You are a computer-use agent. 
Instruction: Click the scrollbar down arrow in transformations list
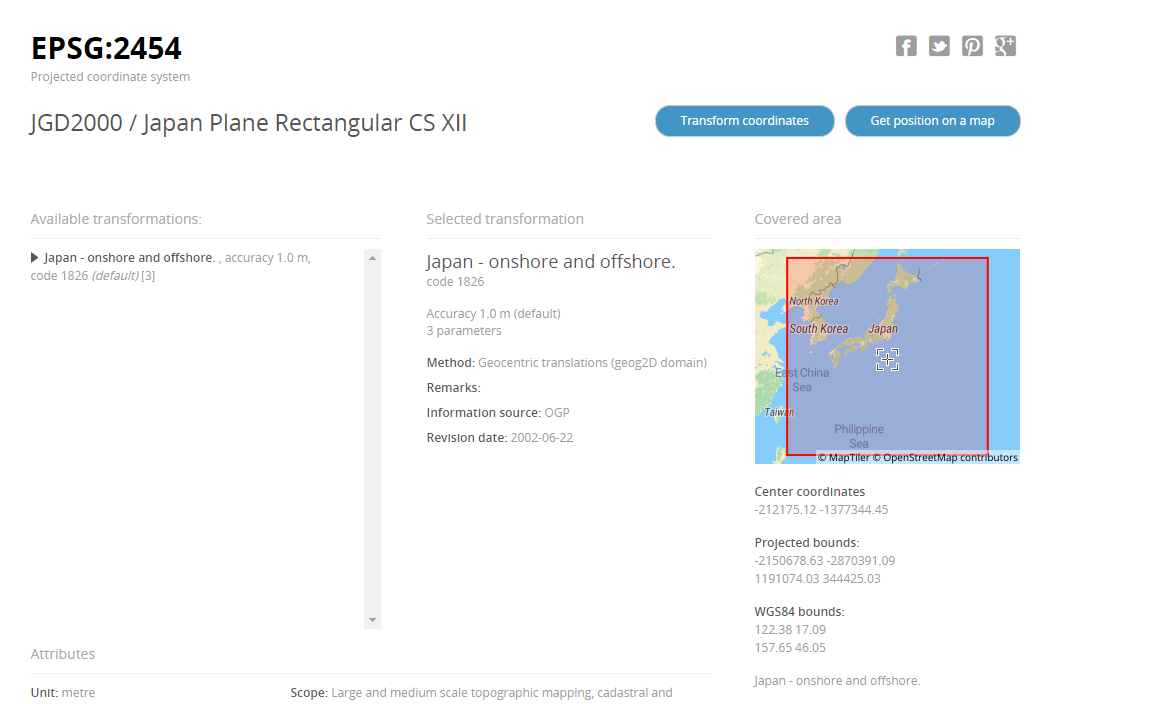[x=372, y=620]
